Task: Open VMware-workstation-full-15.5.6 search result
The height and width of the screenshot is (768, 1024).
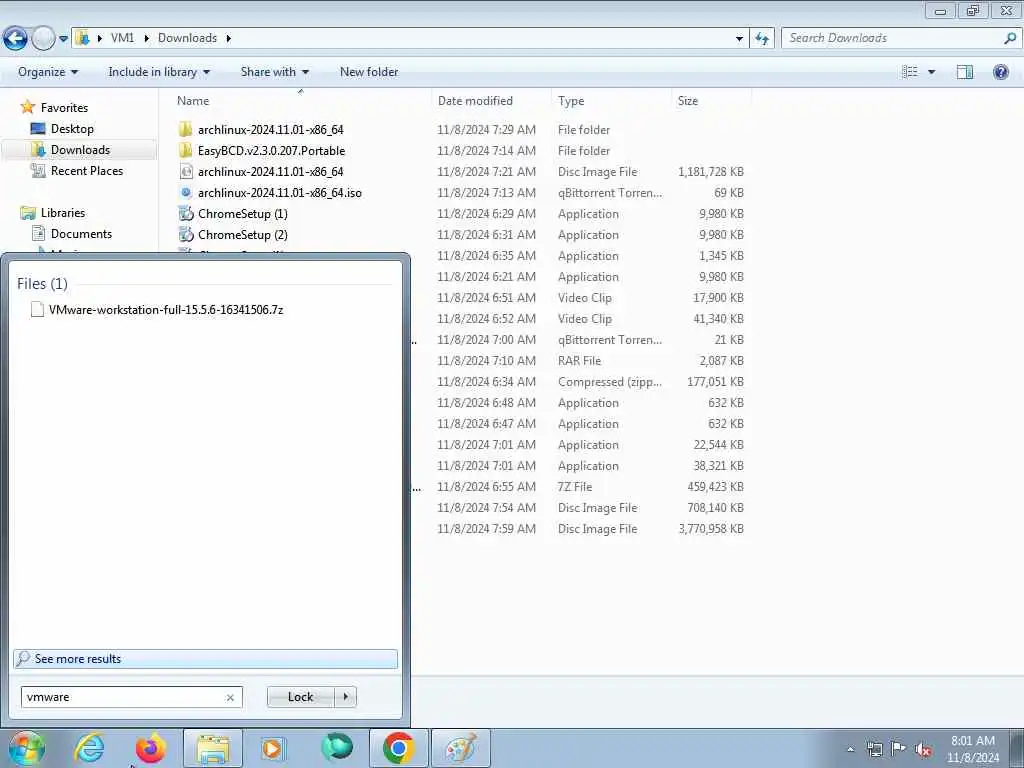Action: tap(166, 310)
